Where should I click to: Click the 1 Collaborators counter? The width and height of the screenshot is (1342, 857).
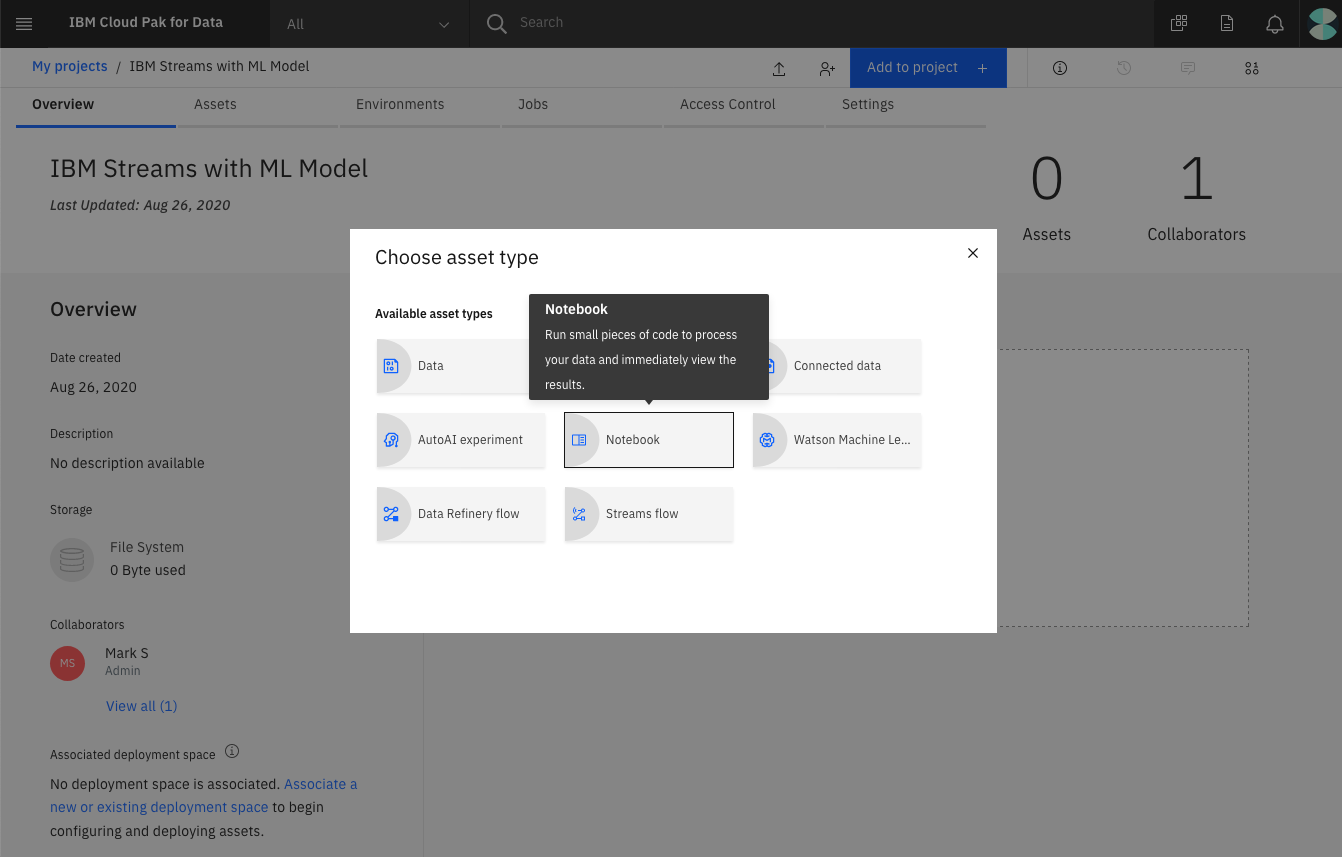tap(1197, 199)
